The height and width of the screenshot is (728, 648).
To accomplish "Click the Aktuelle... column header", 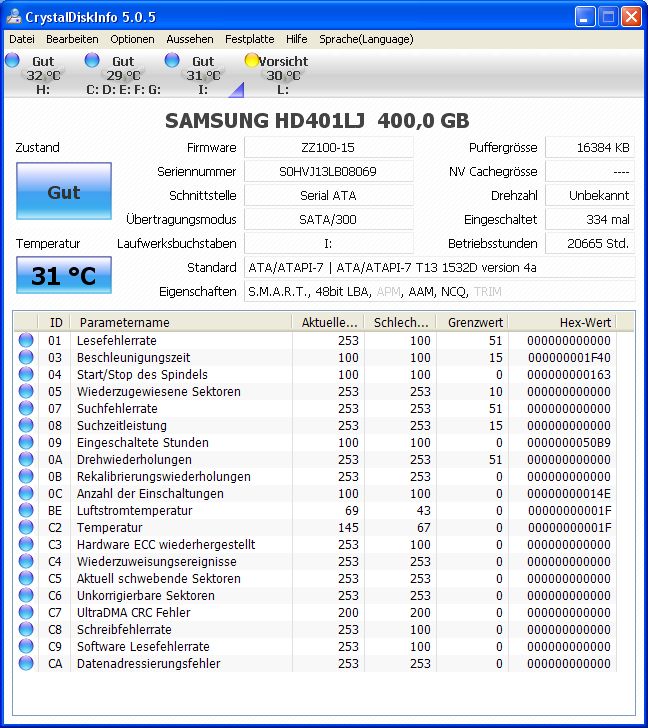I will (328, 322).
